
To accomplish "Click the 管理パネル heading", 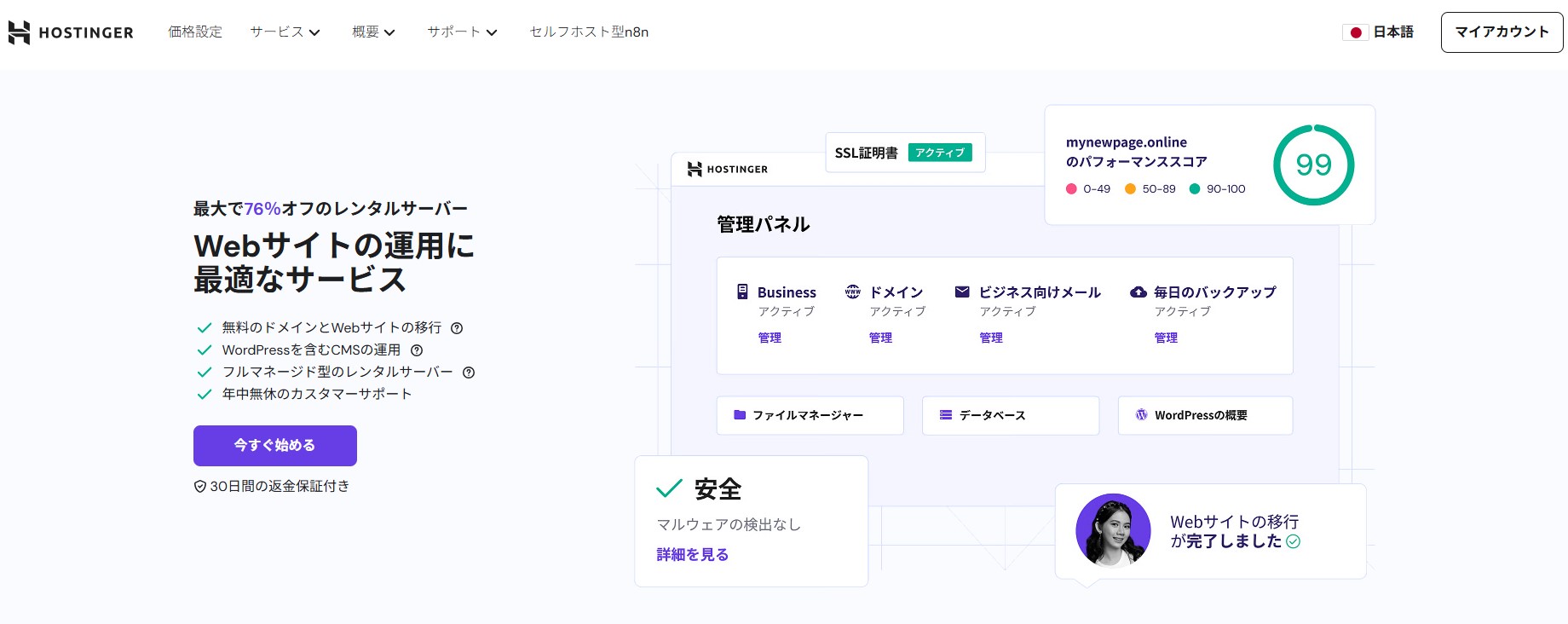I will pyautogui.click(x=764, y=224).
